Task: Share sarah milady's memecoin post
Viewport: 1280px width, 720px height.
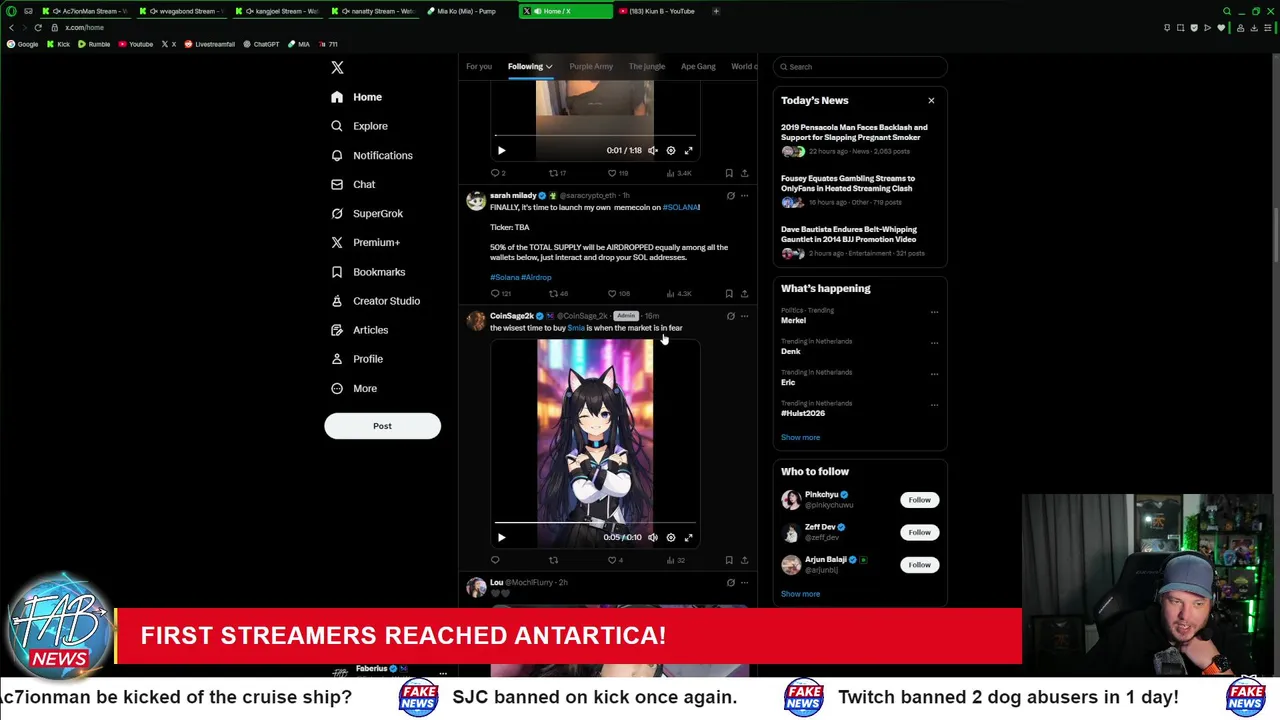Action: [744, 293]
